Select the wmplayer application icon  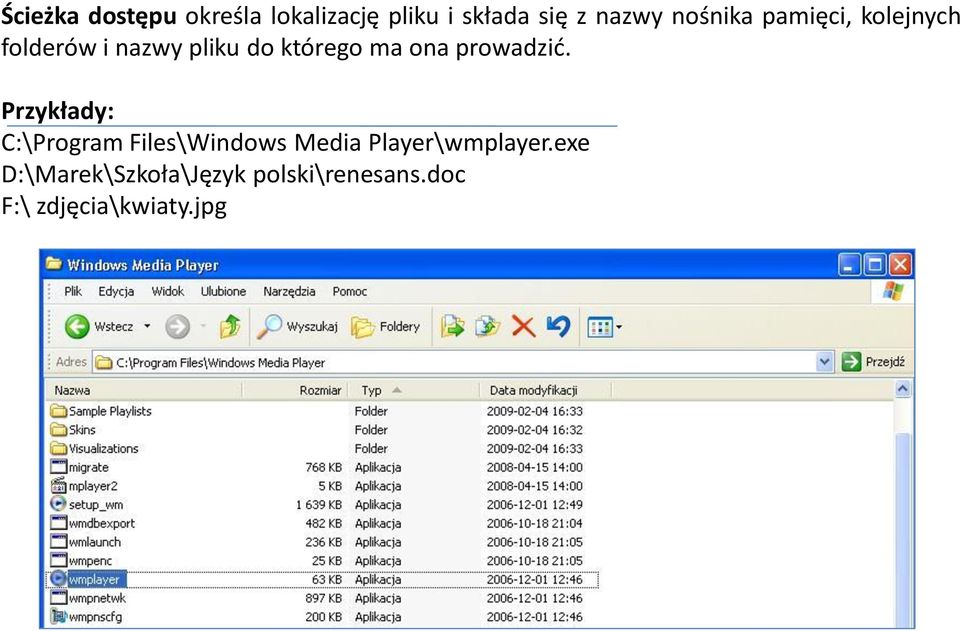(58, 579)
